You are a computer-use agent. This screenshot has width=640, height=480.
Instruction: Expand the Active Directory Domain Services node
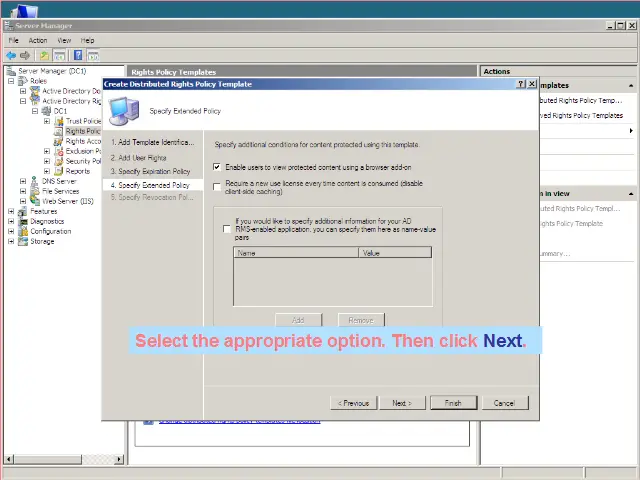point(23,91)
